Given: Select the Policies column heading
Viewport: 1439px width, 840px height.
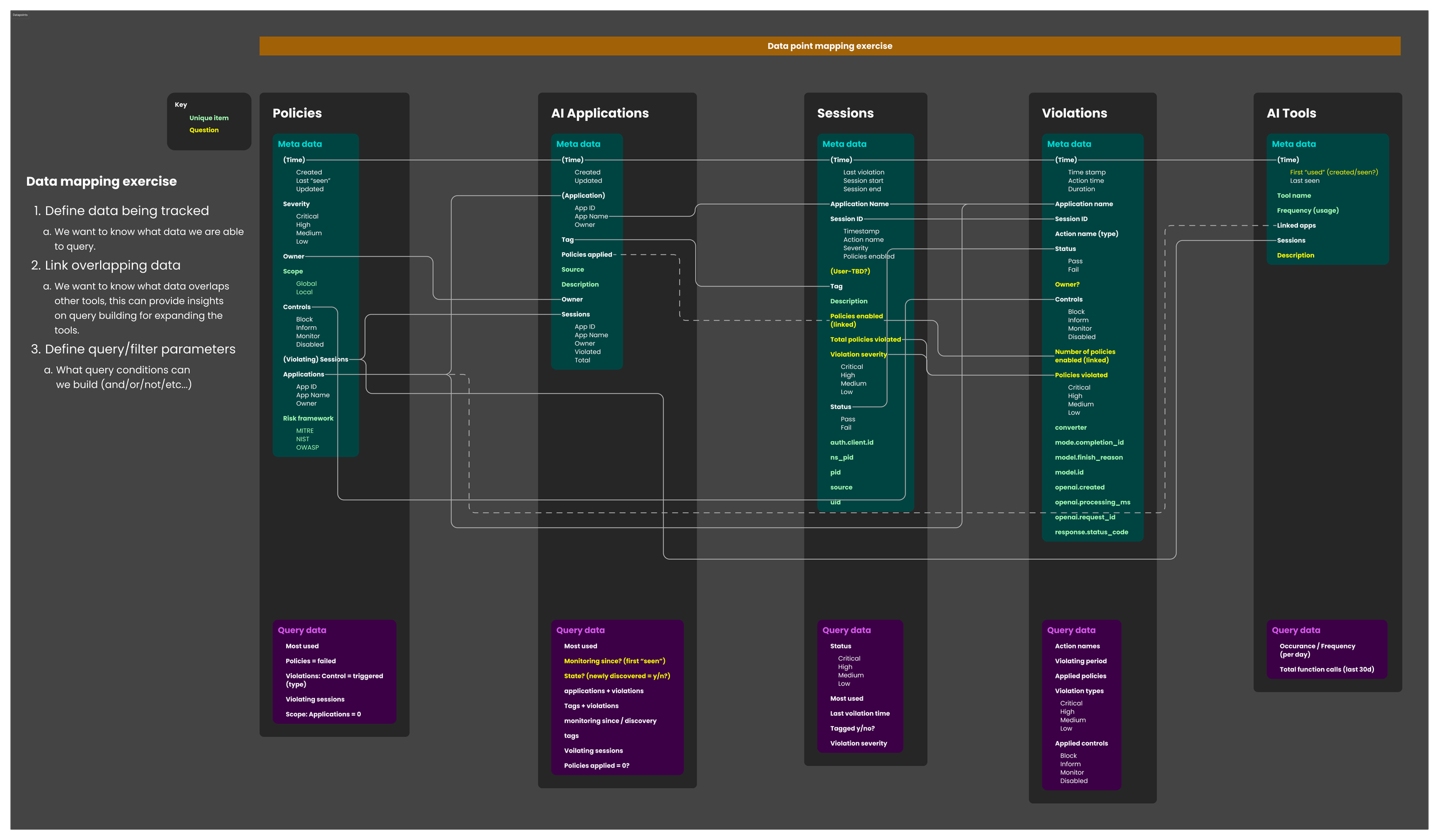Looking at the screenshot, I should pos(297,113).
